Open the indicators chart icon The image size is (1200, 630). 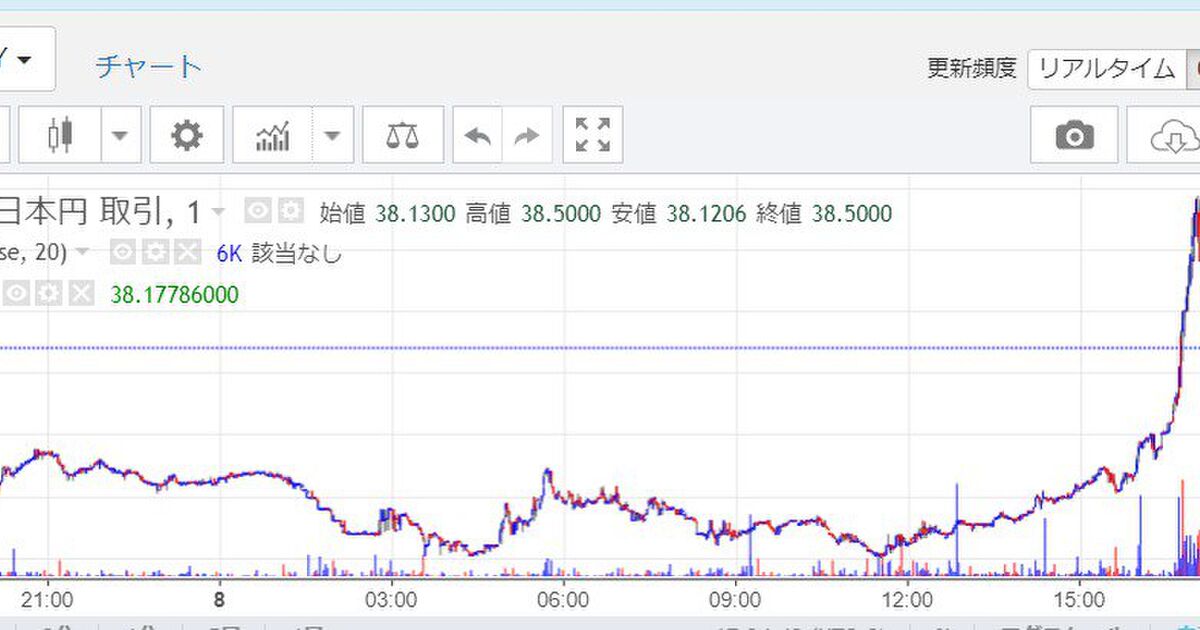[273, 135]
